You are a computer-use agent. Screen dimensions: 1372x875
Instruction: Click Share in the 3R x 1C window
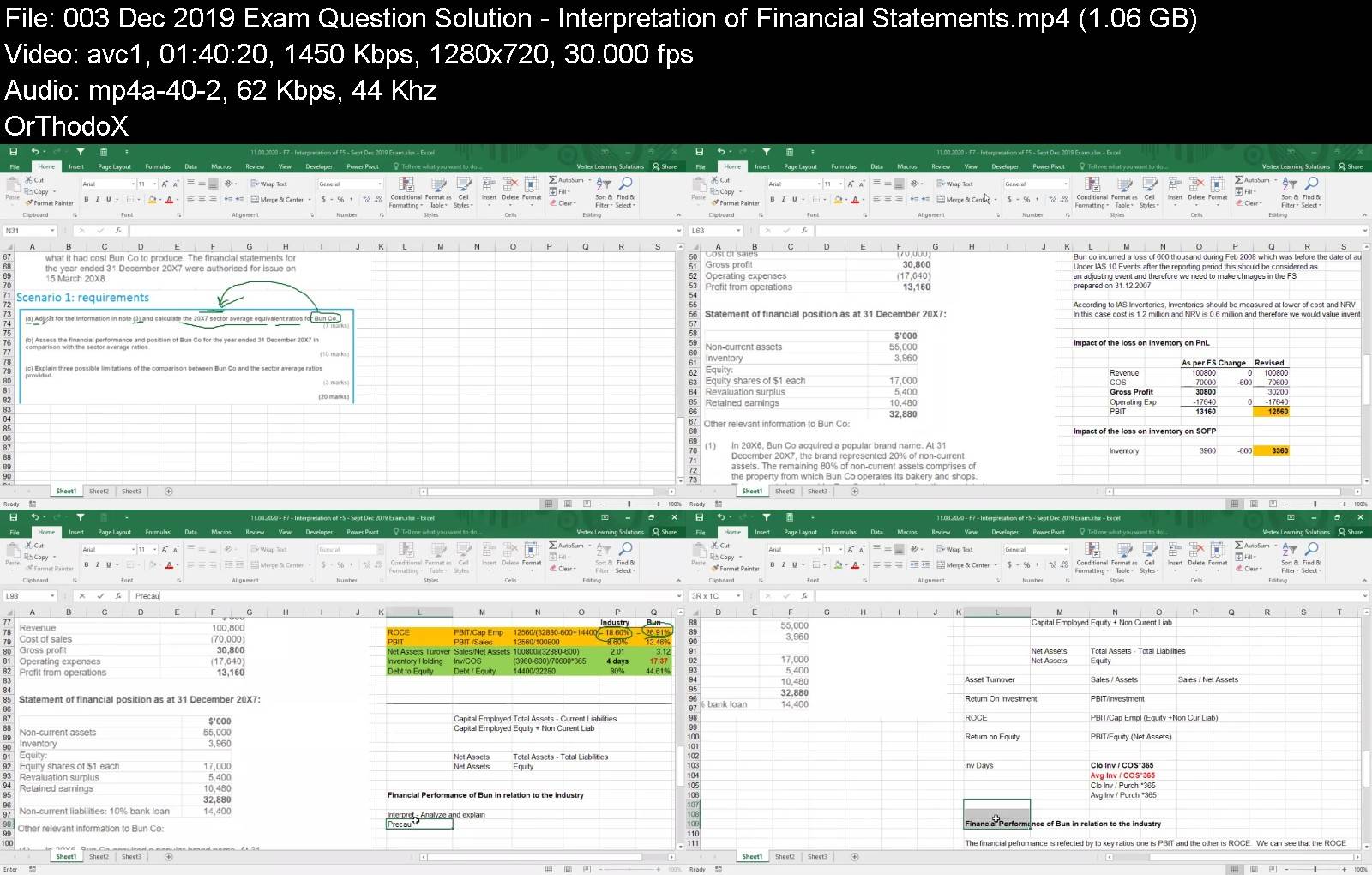[x=1351, y=532]
